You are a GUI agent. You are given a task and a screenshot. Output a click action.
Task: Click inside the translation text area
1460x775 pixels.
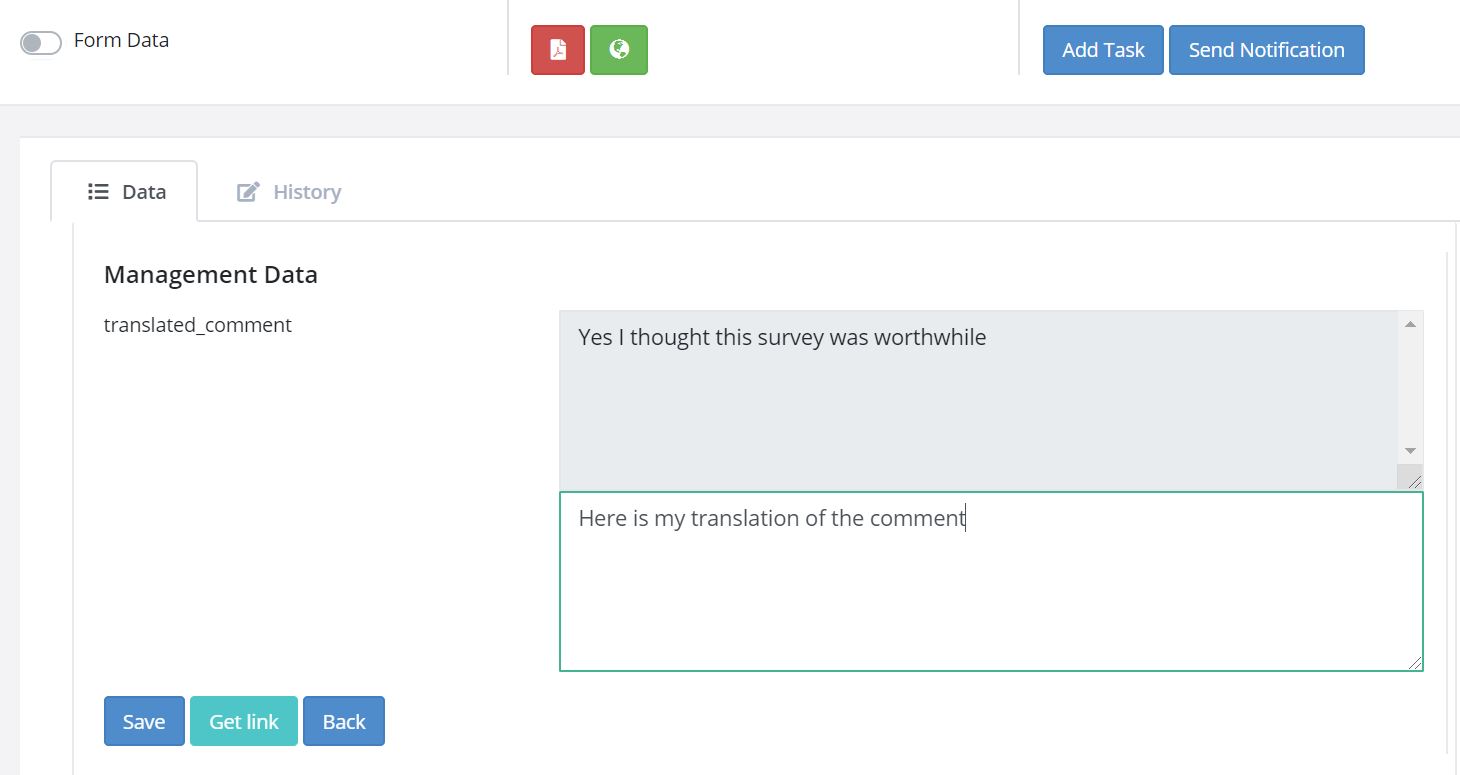click(990, 580)
